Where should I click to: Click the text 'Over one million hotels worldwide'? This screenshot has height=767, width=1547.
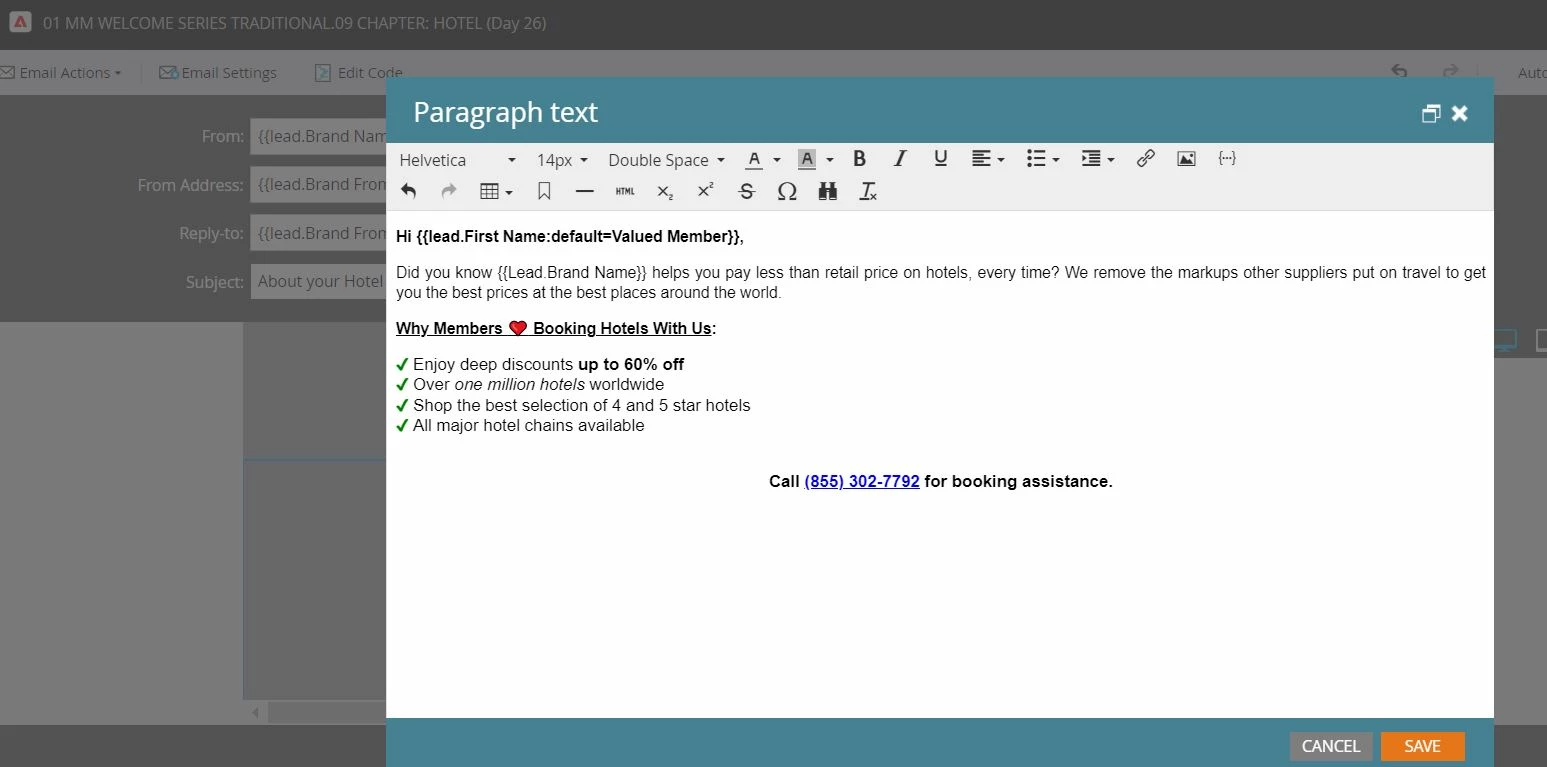(538, 384)
